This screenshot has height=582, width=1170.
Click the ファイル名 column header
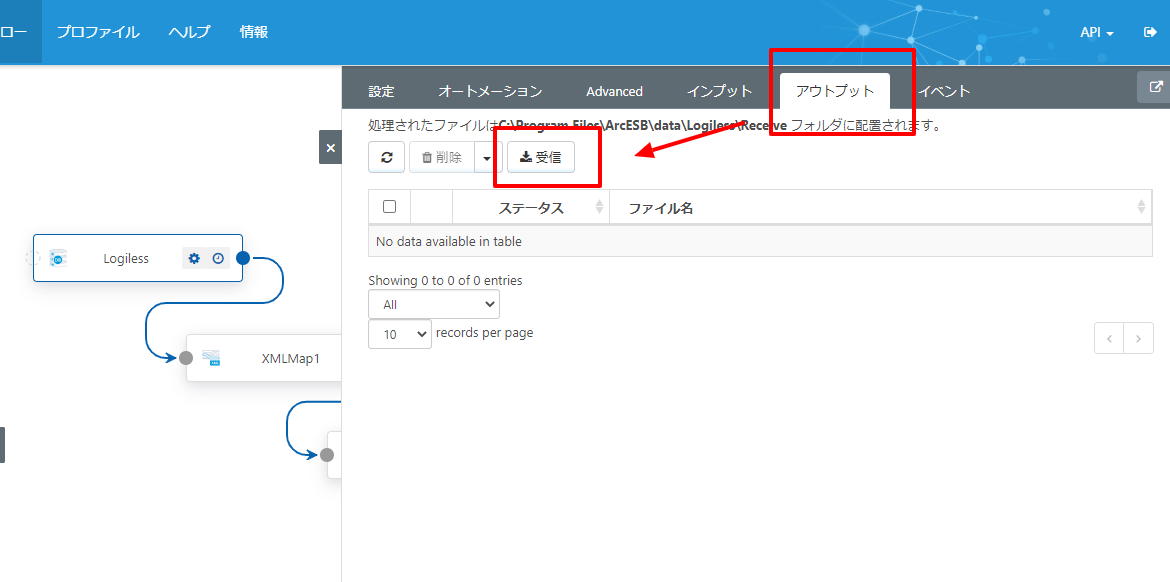pyautogui.click(x=880, y=207)
